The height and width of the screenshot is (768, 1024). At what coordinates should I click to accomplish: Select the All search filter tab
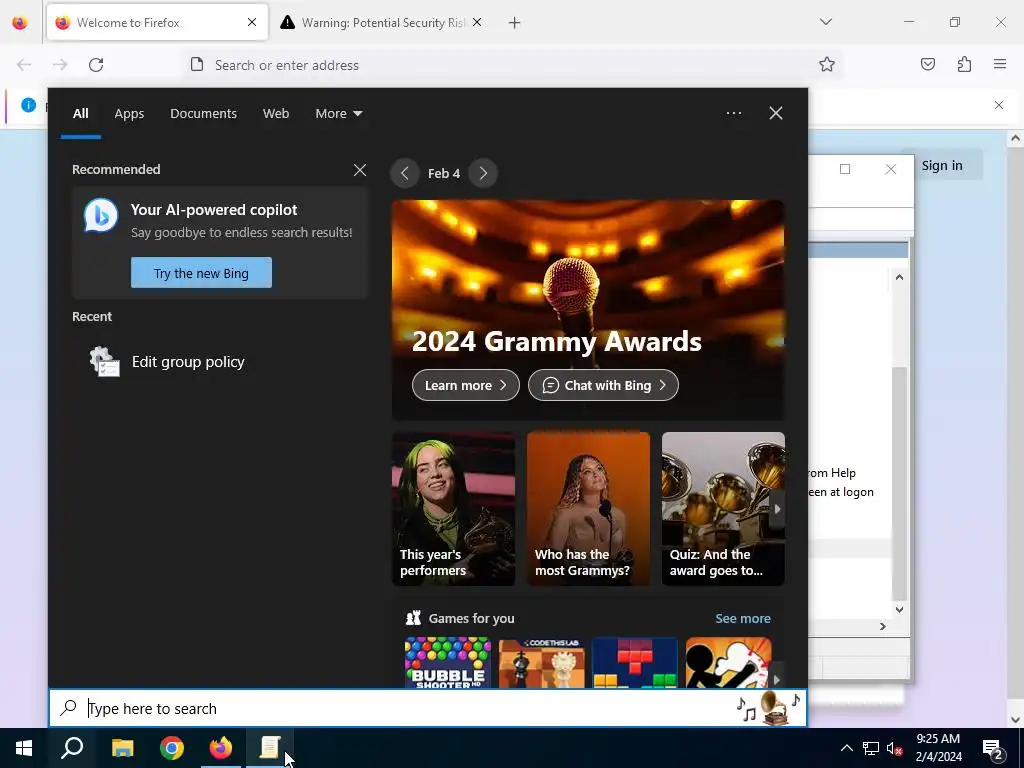coord(80,114)
